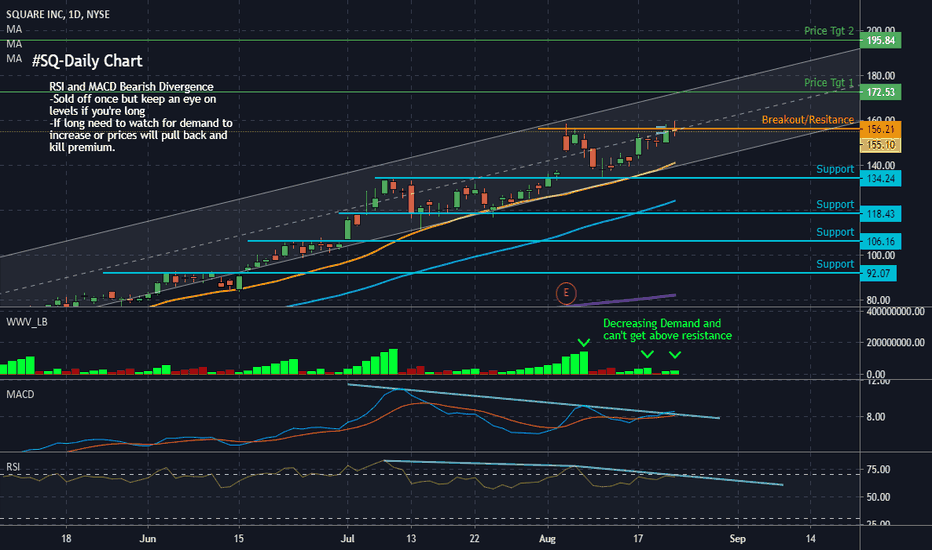This screenshot has width=932, height=550.
Task: Click the 22 date on the time axis
Action: click(x=474, y=539)
